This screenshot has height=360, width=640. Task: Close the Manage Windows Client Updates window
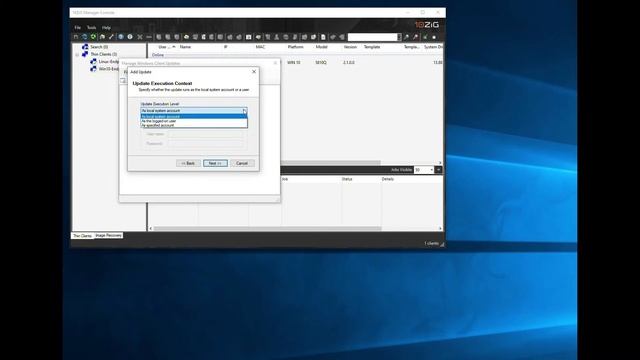[x=275, y=63]
